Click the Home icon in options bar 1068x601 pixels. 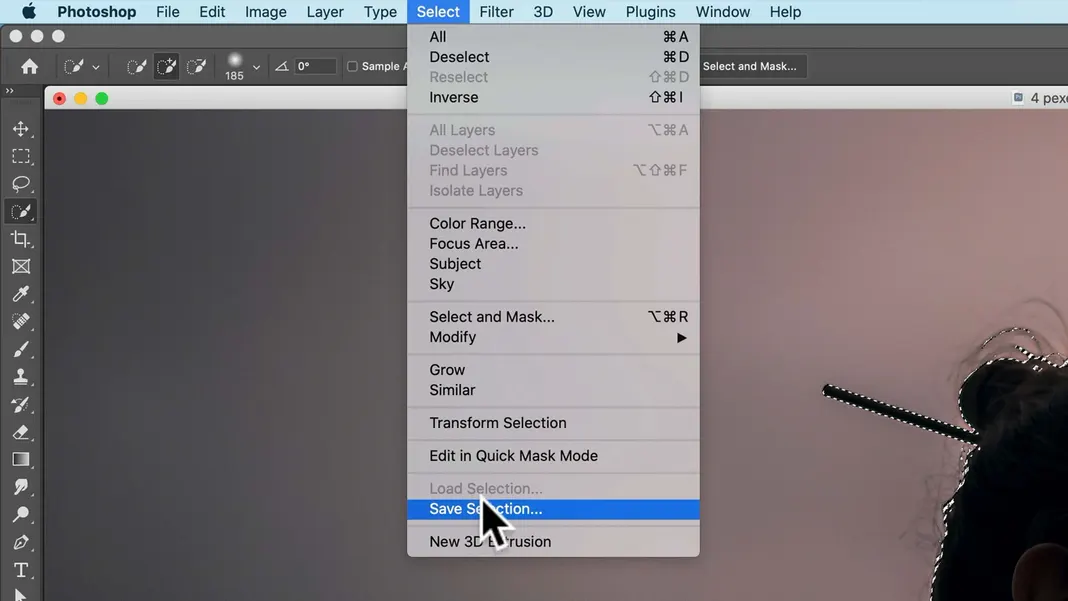[29, 66]
